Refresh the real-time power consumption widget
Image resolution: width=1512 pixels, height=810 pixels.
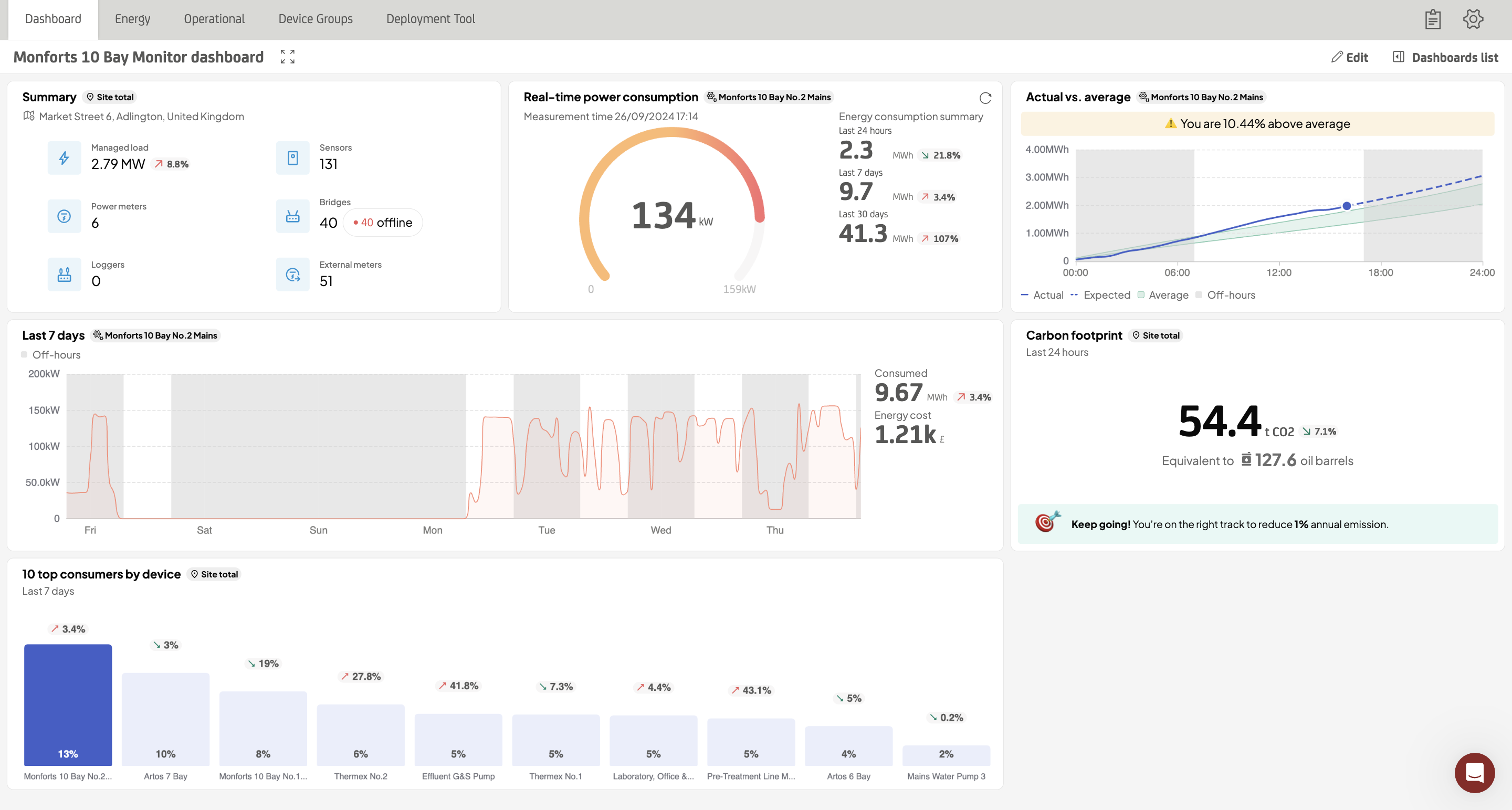point(985,98)
